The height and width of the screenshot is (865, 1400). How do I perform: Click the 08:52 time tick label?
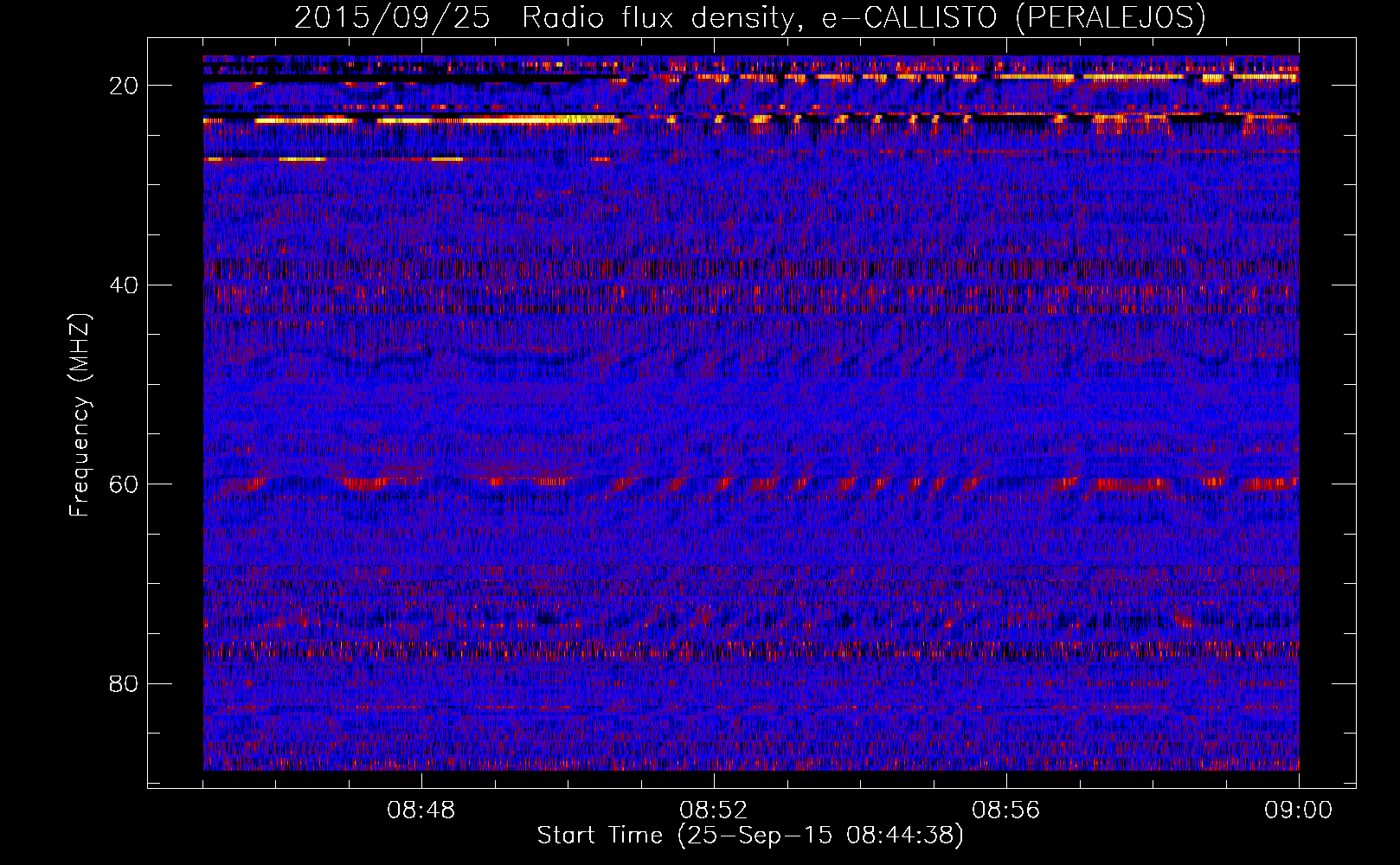(x=714, y=811)
